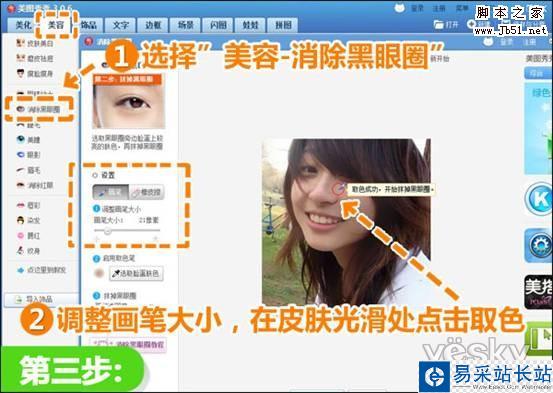
Task: Open the 菜单 menu
Action: (462, 8)
